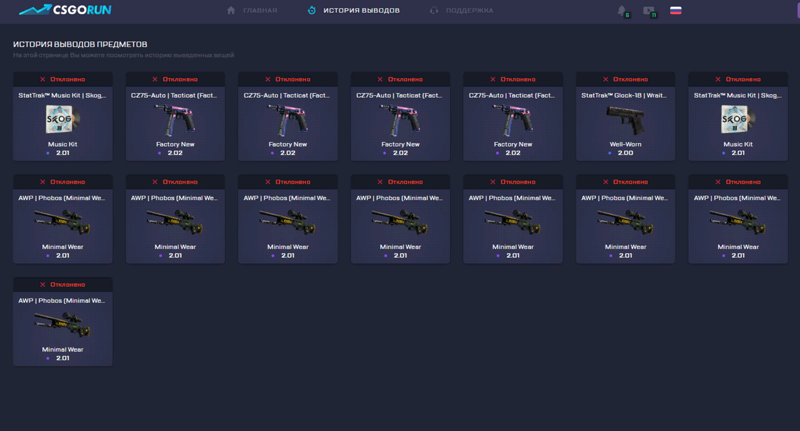800x431 pixels.
Task: Open the Russian flag language selector
Action: coord(676,11)
